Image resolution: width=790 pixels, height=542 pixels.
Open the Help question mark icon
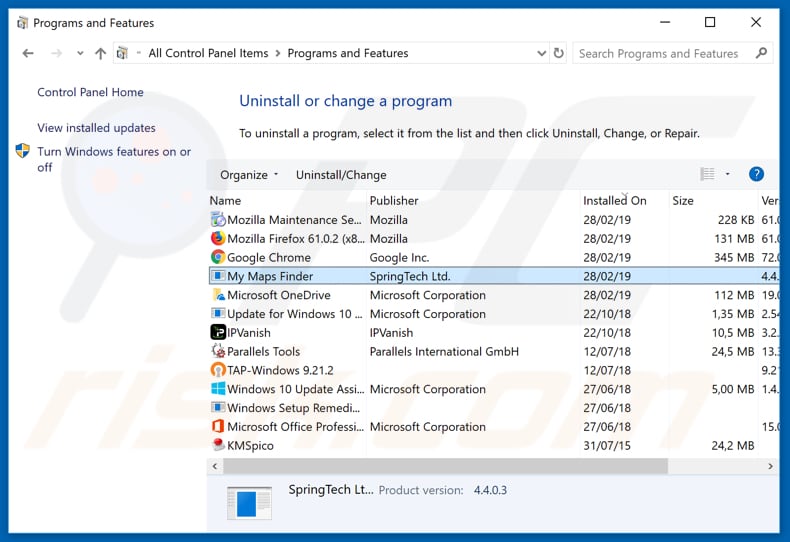756,174
